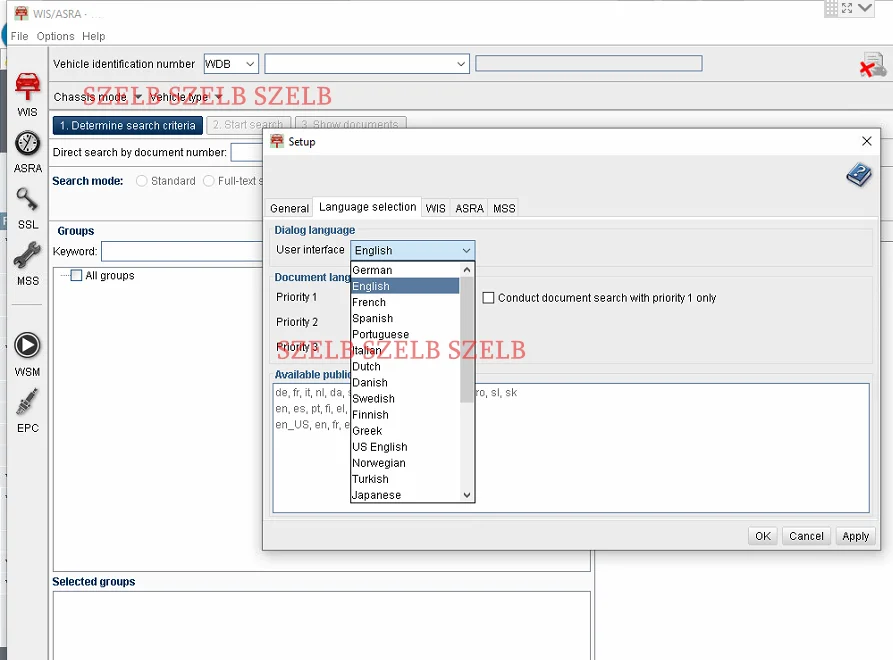This screenshot has width=893, height=660.
Task: Open the EPC spark plug icon
Action: 27,401
